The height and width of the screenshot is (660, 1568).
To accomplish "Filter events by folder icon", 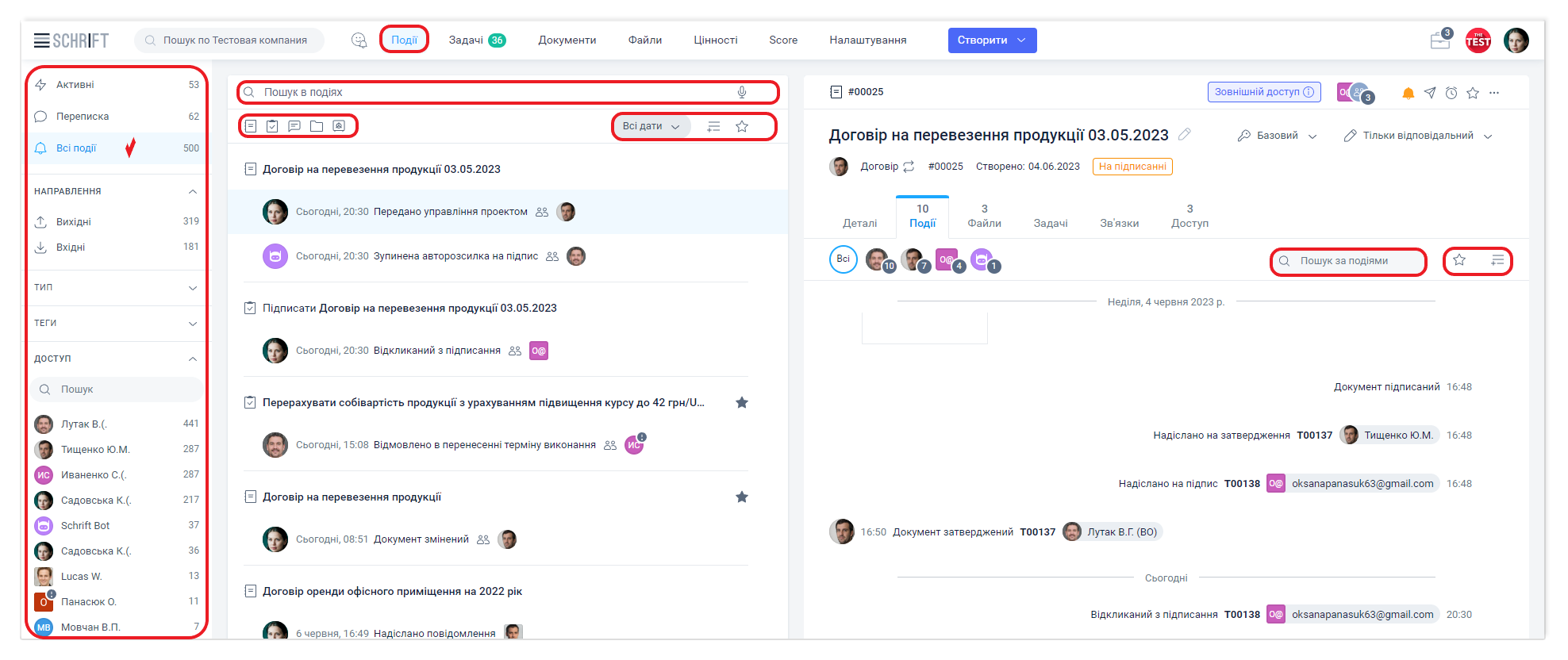I will click(x=317, y=126).
